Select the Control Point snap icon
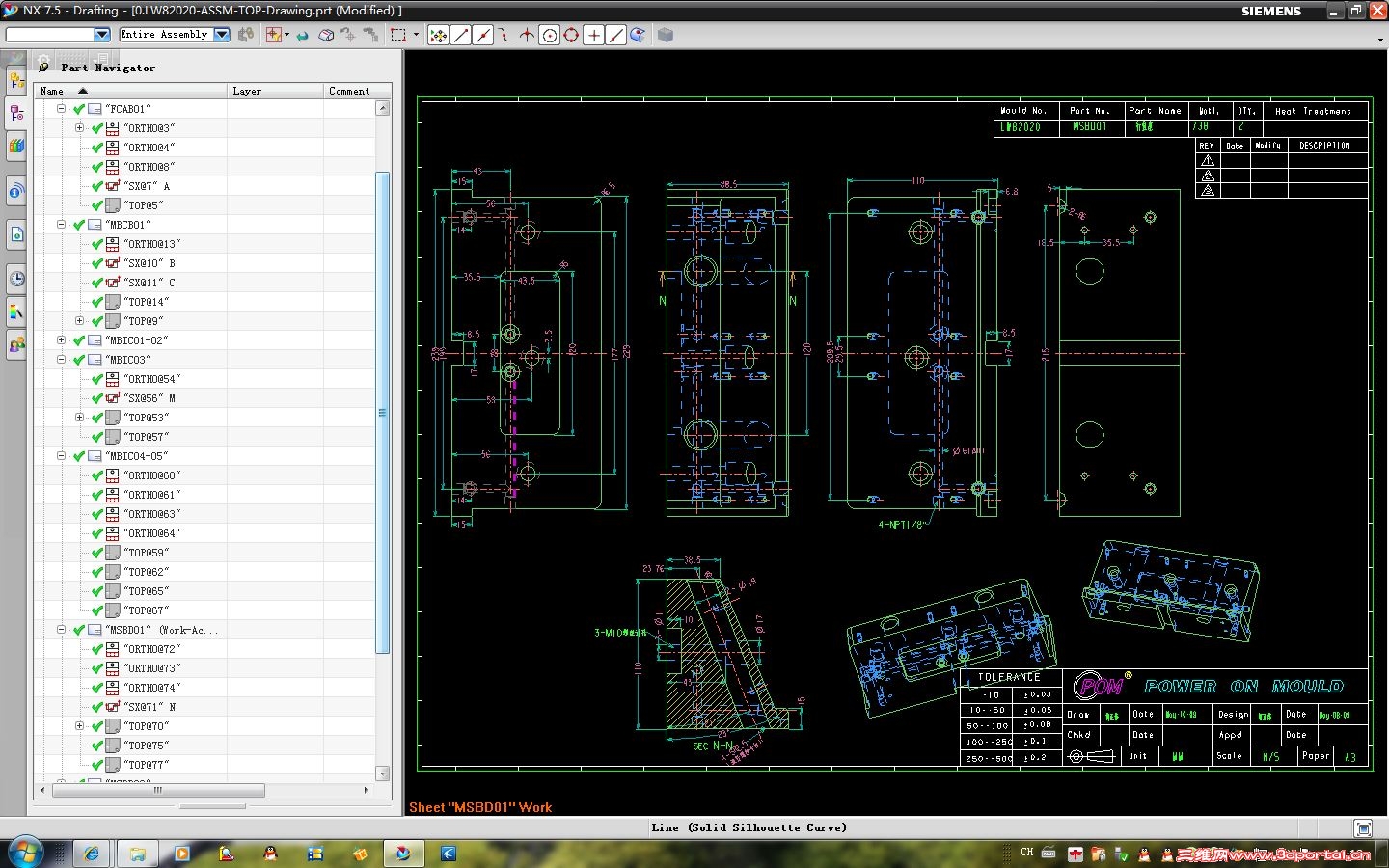The height and width of the screenshot is (868, 1389). click(504, 36)
